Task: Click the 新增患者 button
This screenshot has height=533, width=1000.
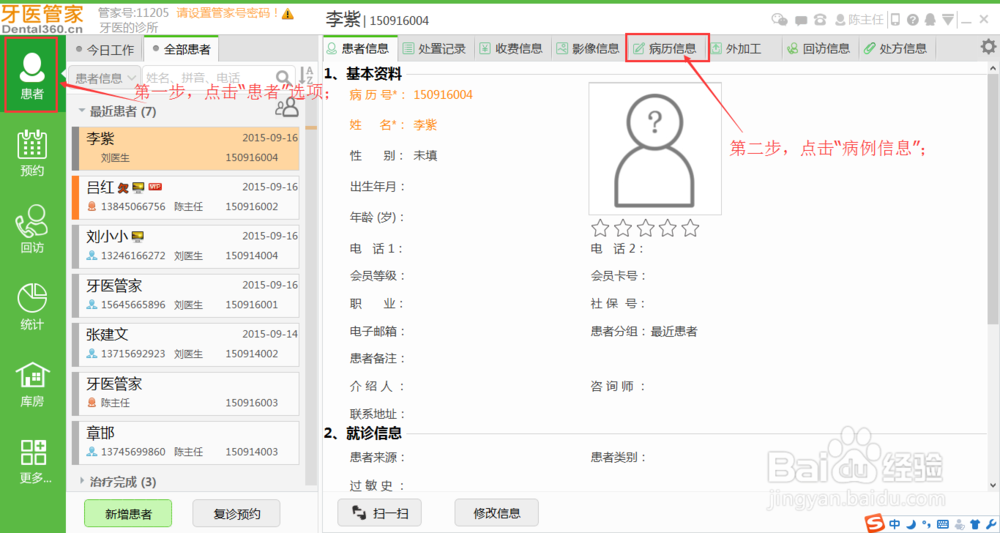Action: [128, 514]
